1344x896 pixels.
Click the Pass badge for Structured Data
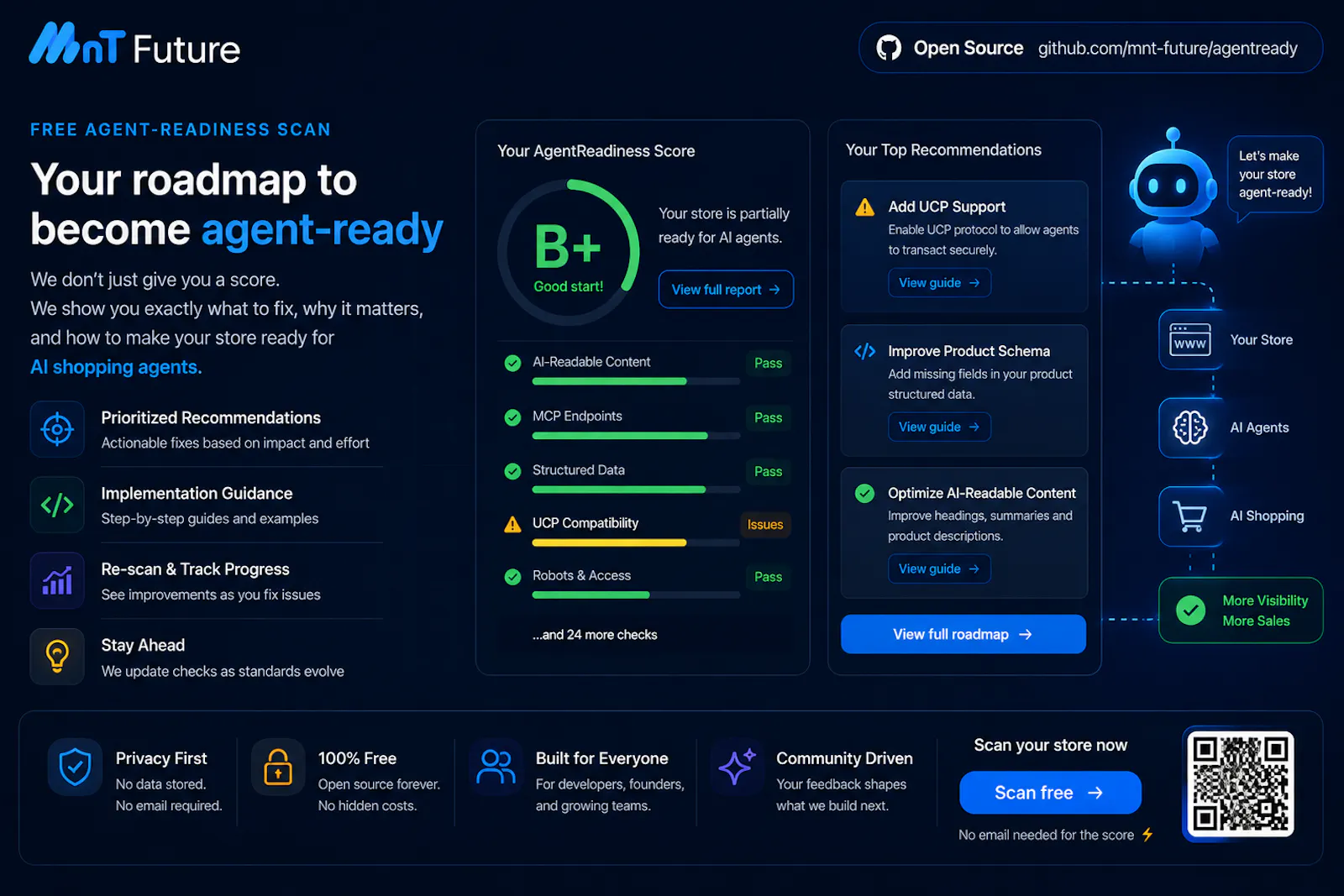768,471
